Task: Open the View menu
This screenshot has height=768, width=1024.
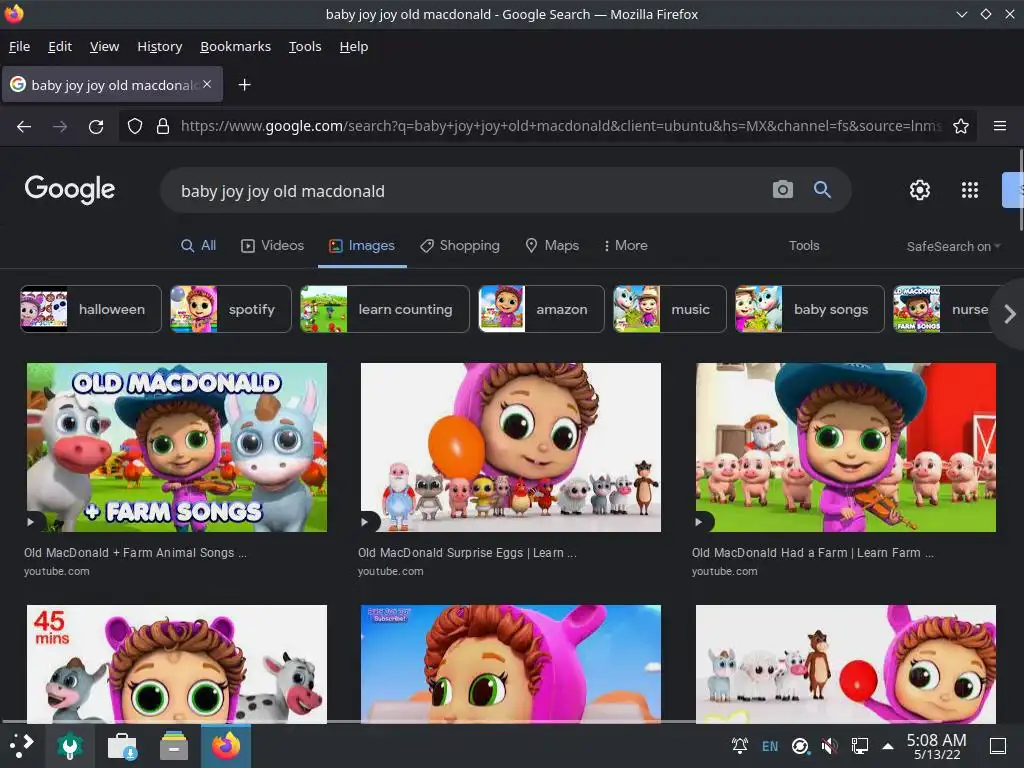Action: coord(104,46)
